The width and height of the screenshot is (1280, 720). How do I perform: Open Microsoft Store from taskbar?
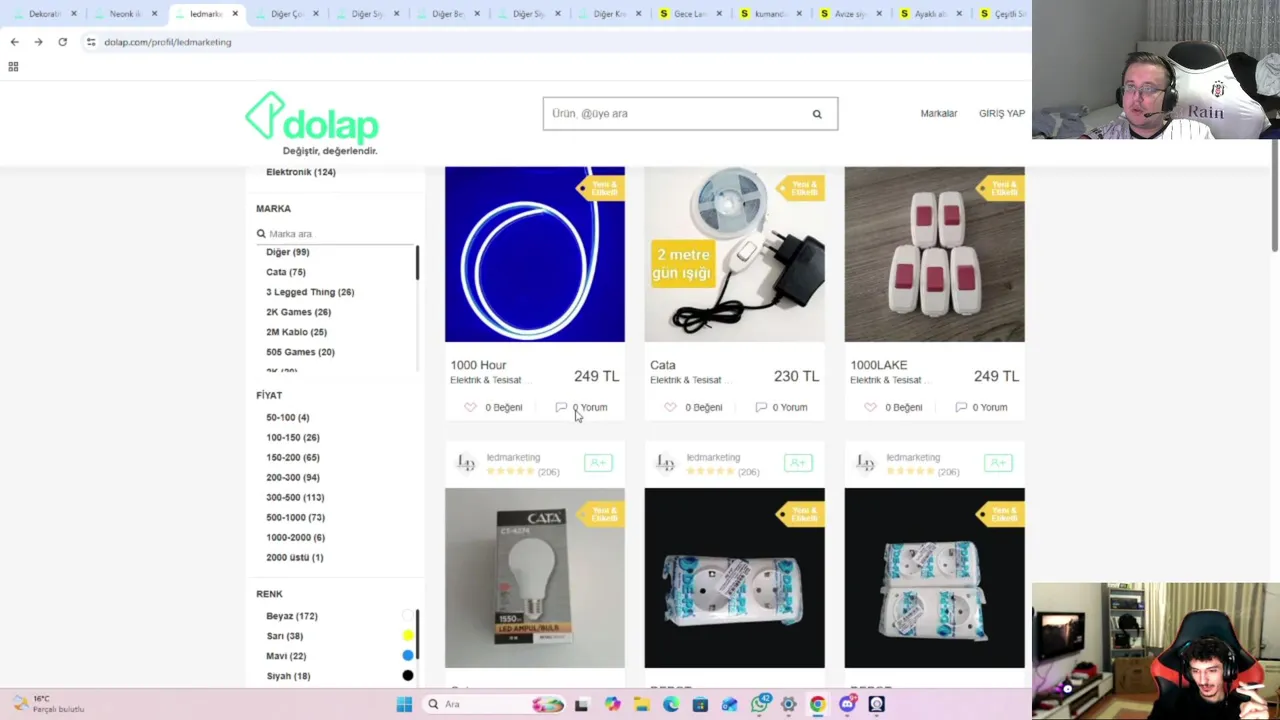(700, 704)
